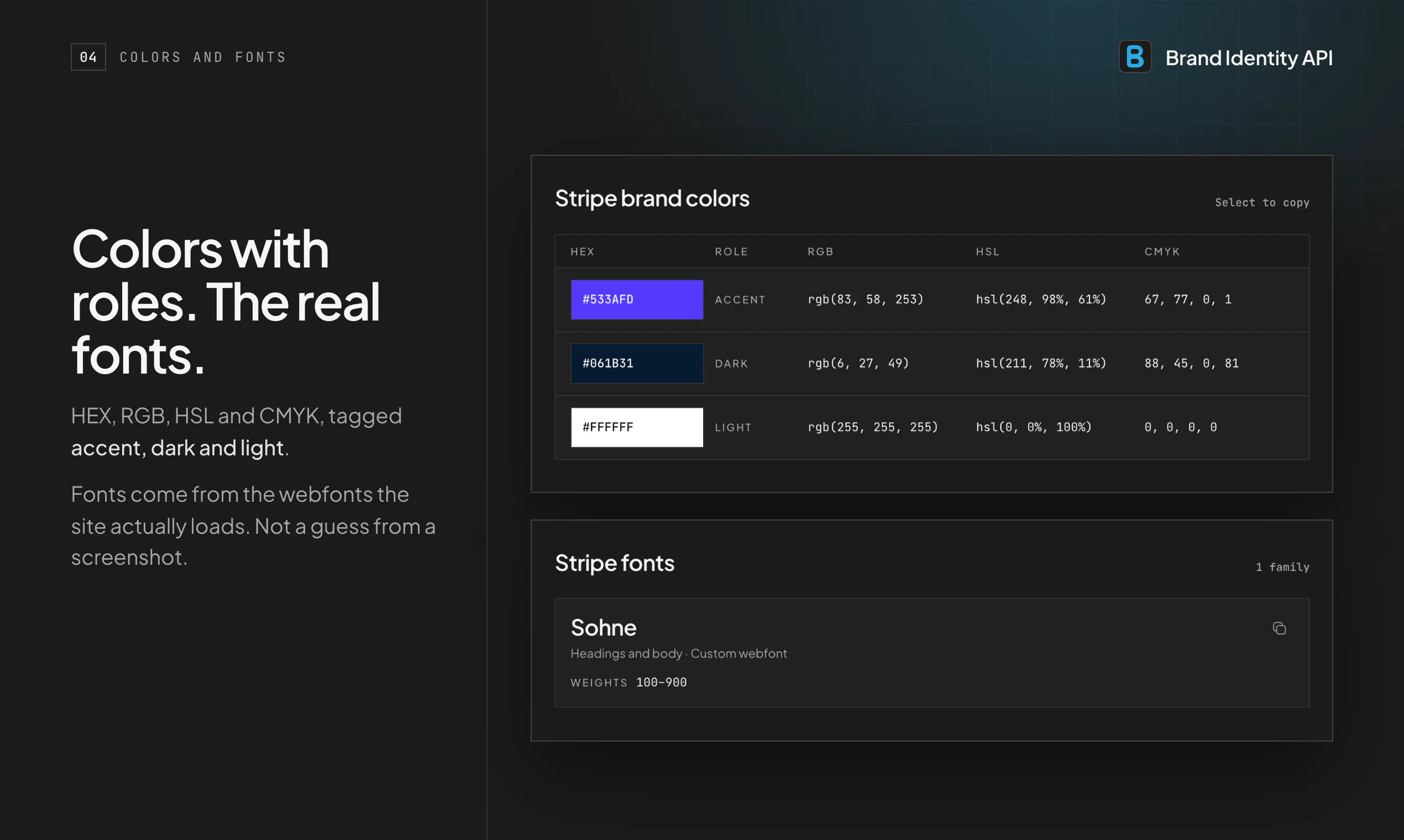Click the Sohne font name

604,628
